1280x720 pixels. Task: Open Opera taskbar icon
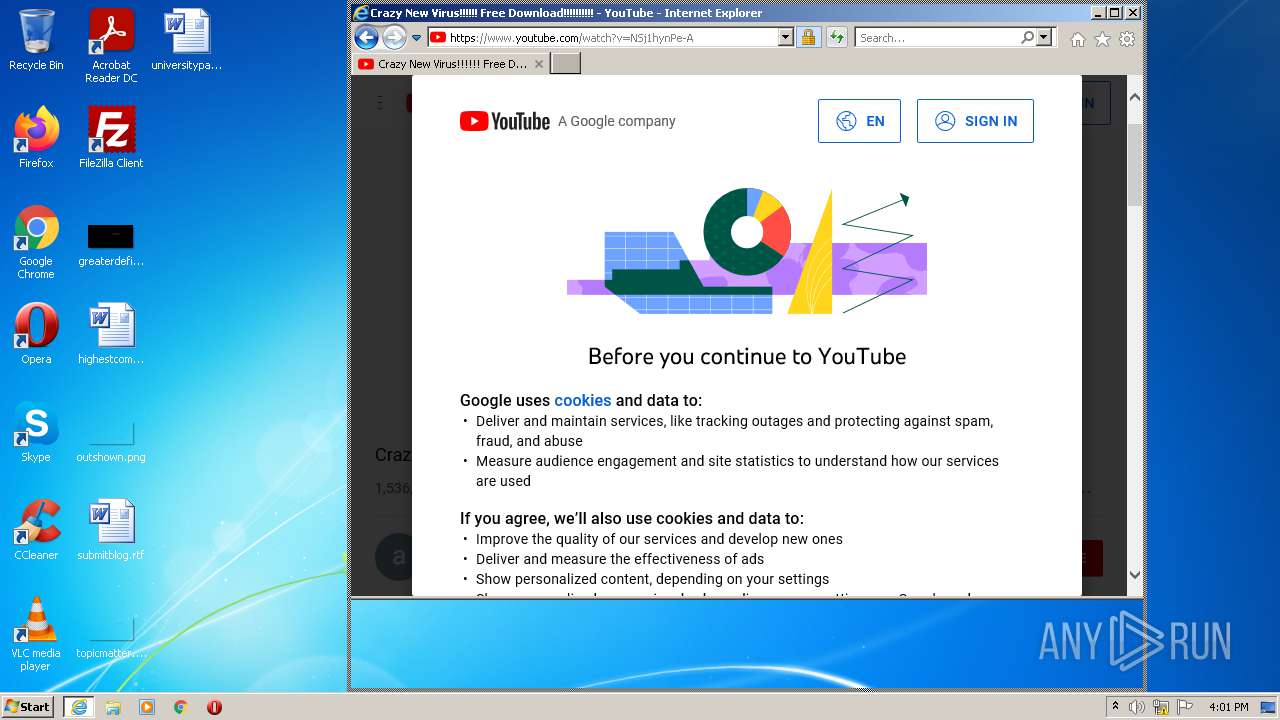pyautogui.click(x=214, y=707)
